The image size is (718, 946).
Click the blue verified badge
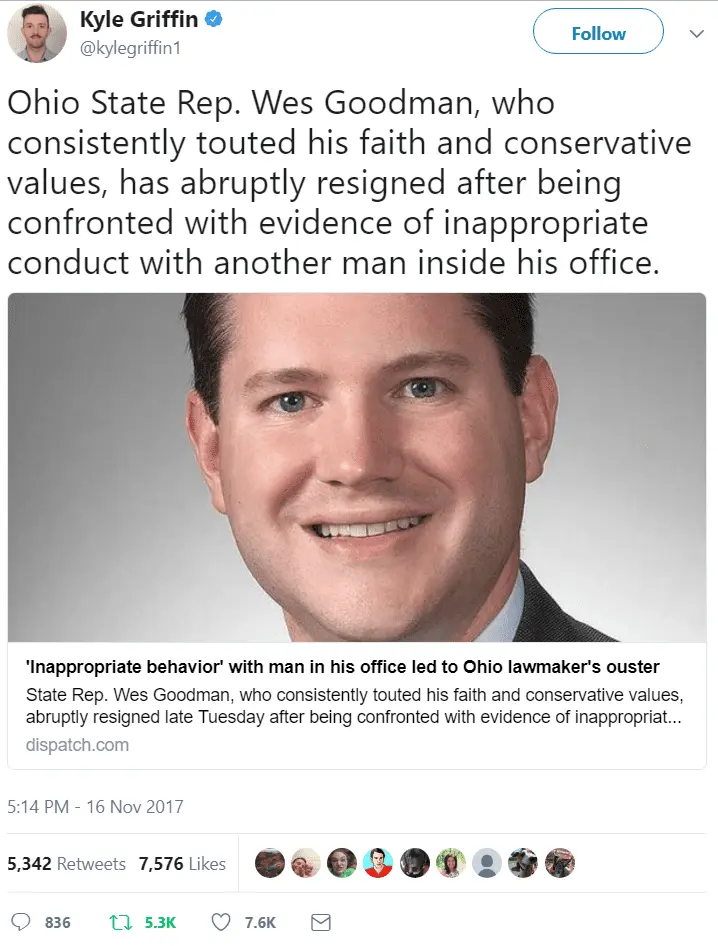tap(214, 19)
